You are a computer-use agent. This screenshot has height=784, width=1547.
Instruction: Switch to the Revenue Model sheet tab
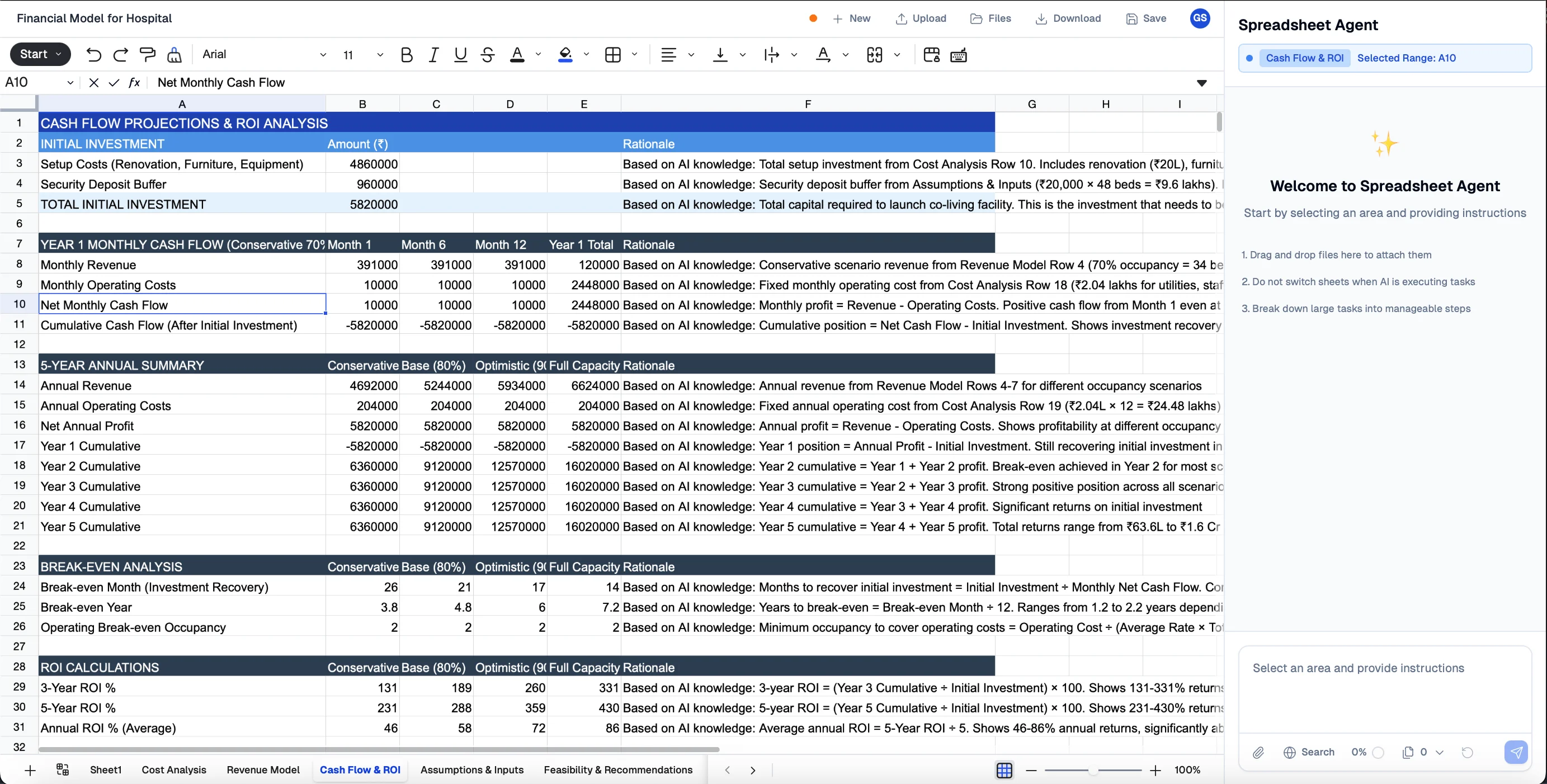pyautogui.click(x=262, y=770)
